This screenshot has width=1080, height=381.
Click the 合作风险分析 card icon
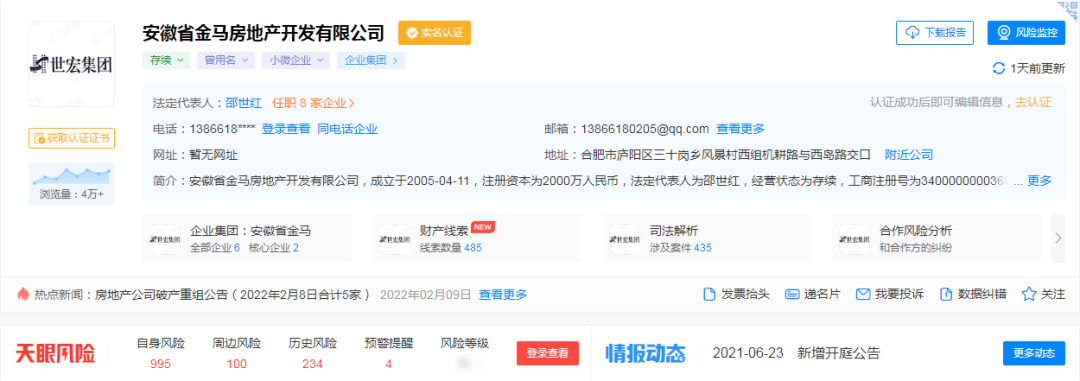point(855,238)
